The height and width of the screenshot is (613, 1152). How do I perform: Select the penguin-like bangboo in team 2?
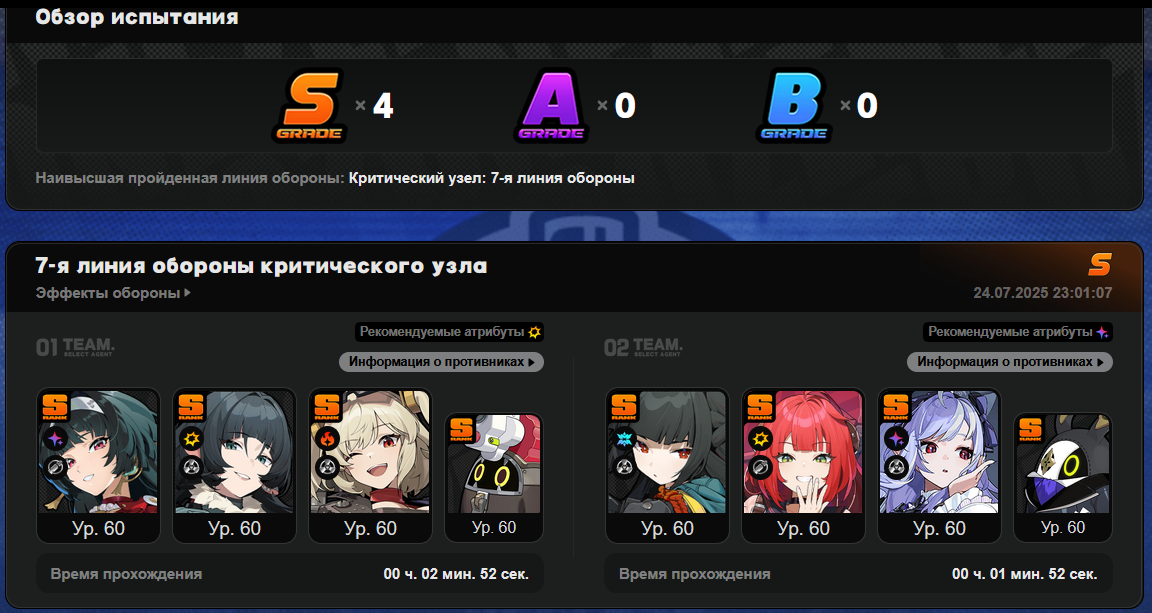1063,478
